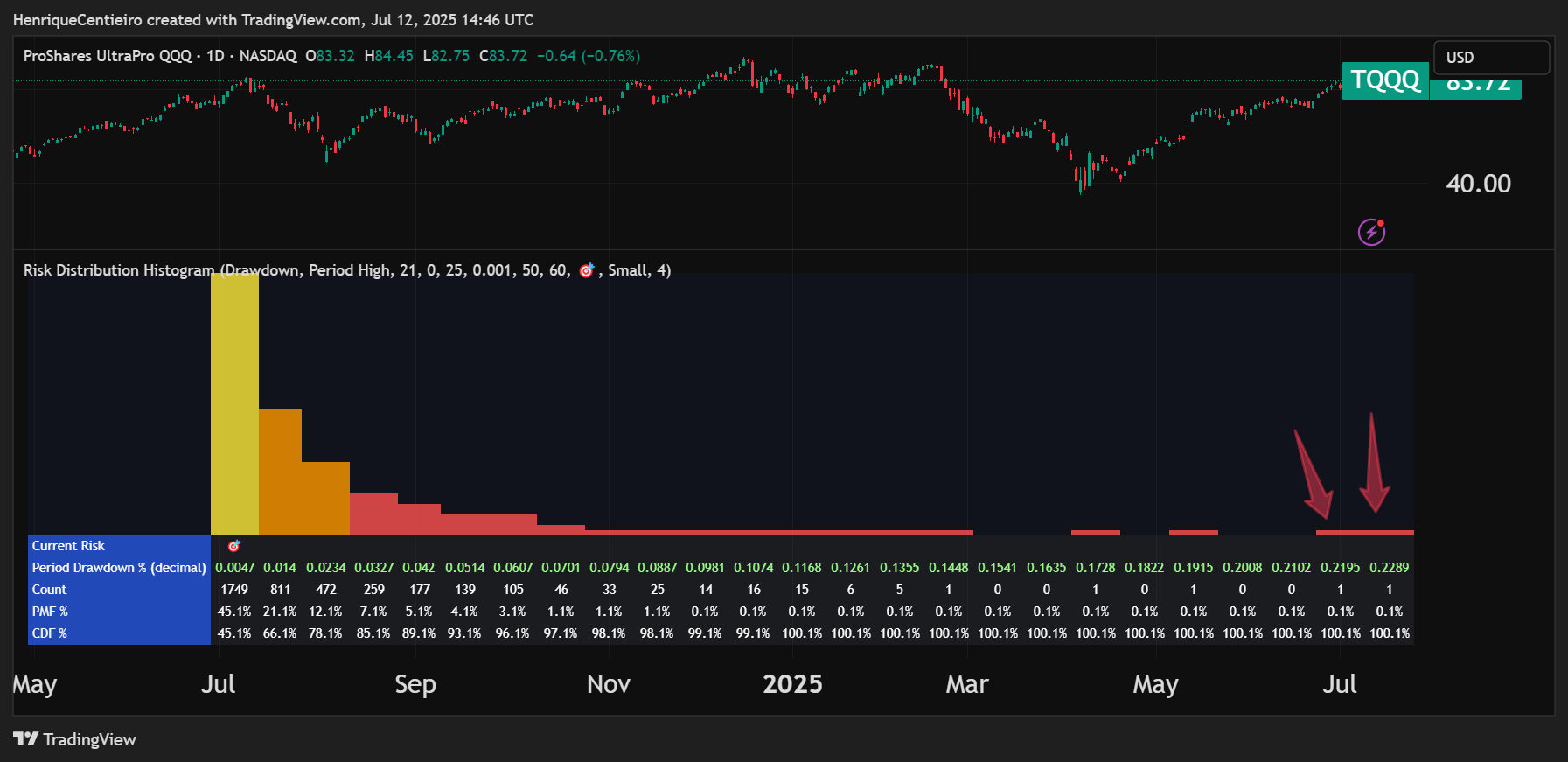The width and height of the screenshot is (1568, 762).
Task: Click the count cell 472
Action: pyautogui.click(x=325, y=590)
